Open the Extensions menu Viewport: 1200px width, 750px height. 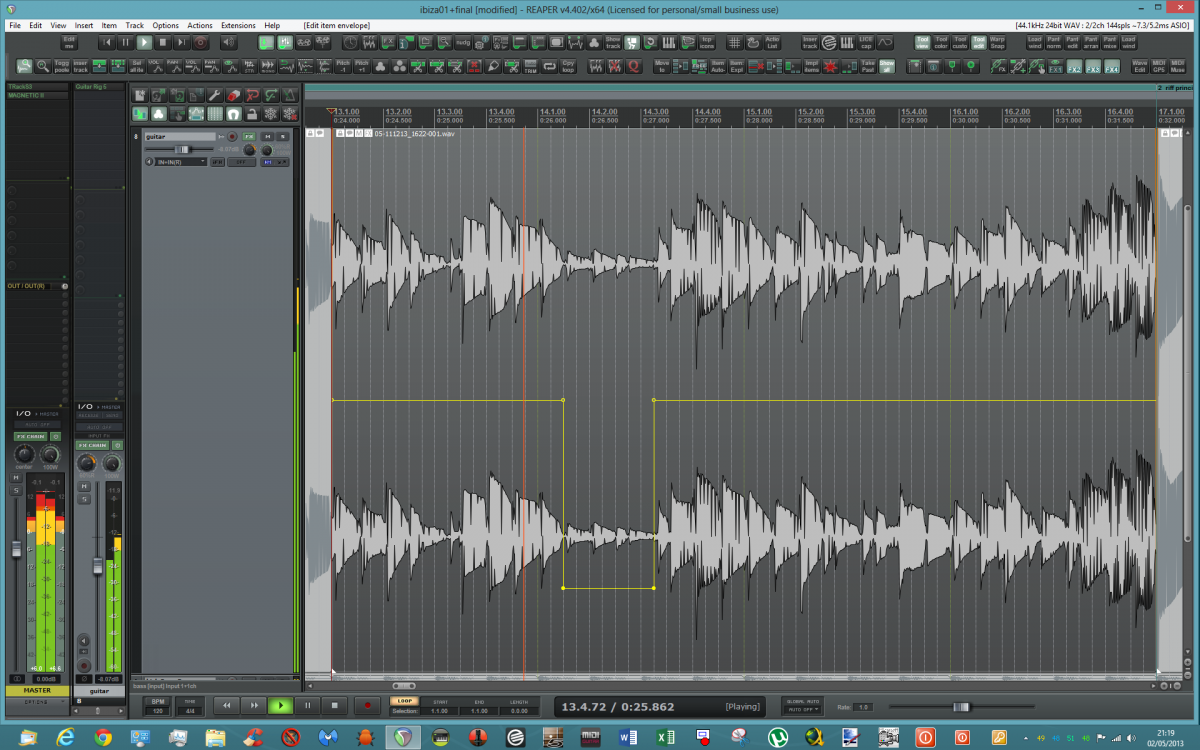(238, 25)
